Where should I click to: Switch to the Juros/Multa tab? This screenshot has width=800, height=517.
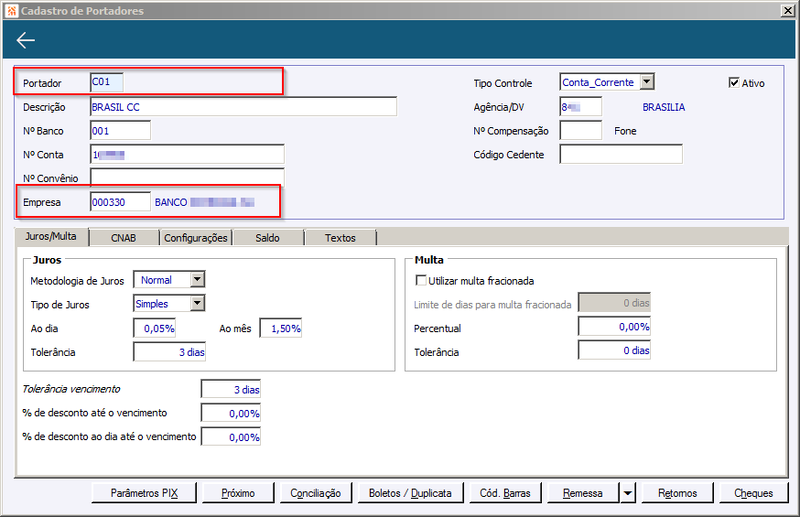coord(51,236)
